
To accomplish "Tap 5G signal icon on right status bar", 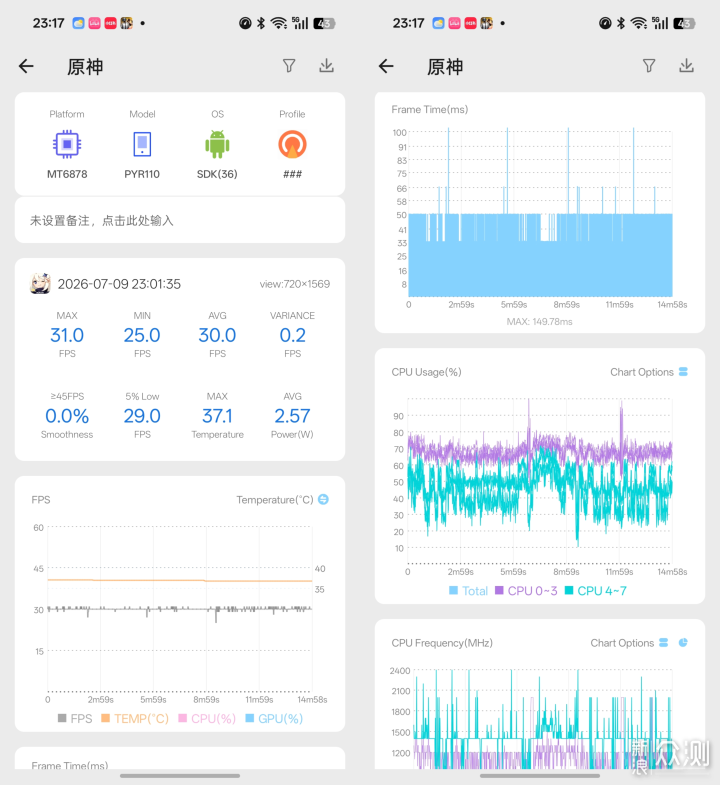I will click(659, 23).
